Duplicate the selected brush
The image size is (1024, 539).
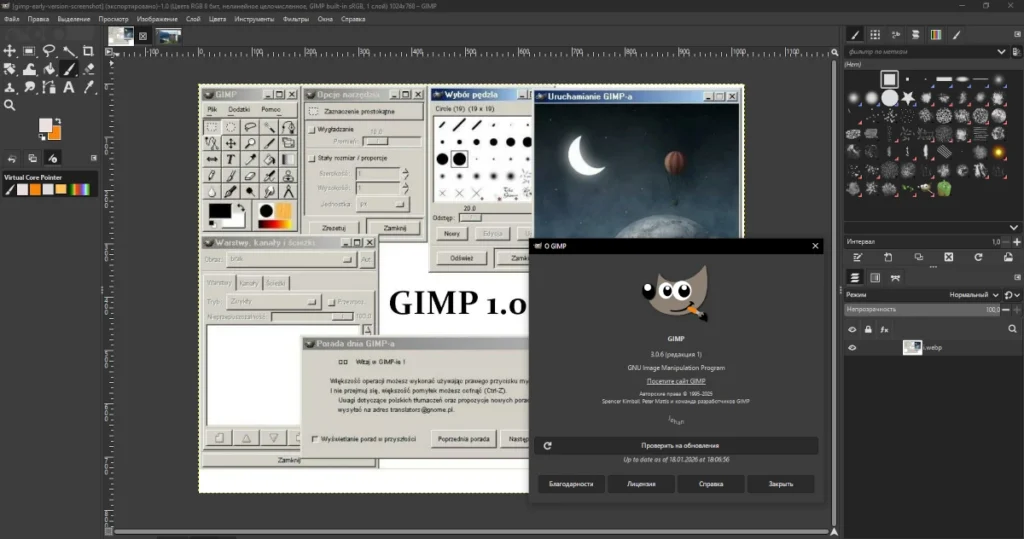point(918,257)
